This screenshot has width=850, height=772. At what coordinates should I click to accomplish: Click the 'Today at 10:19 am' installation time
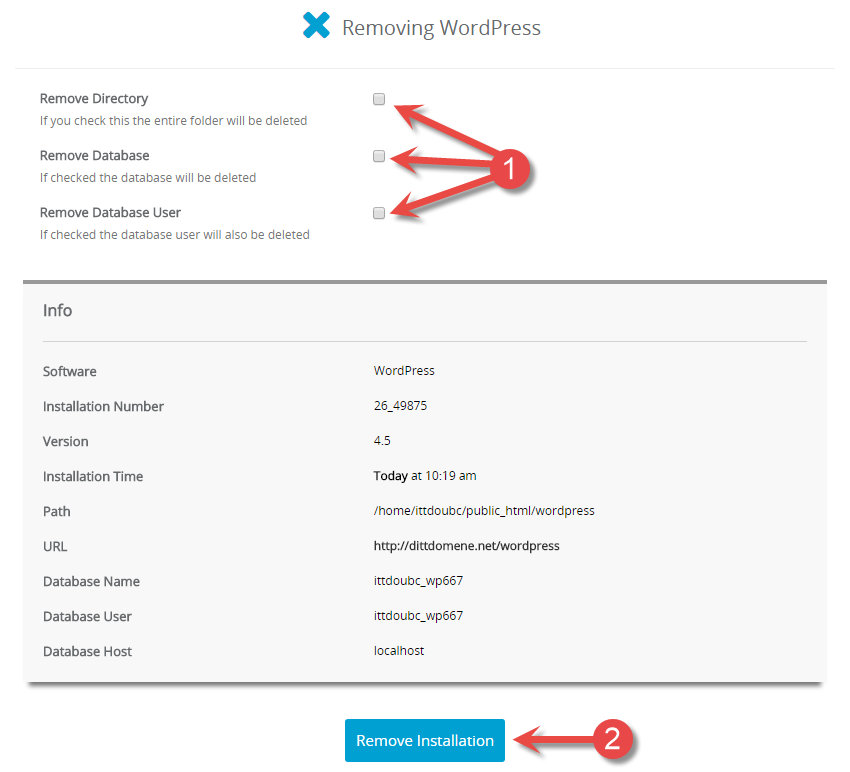point(425,476)
